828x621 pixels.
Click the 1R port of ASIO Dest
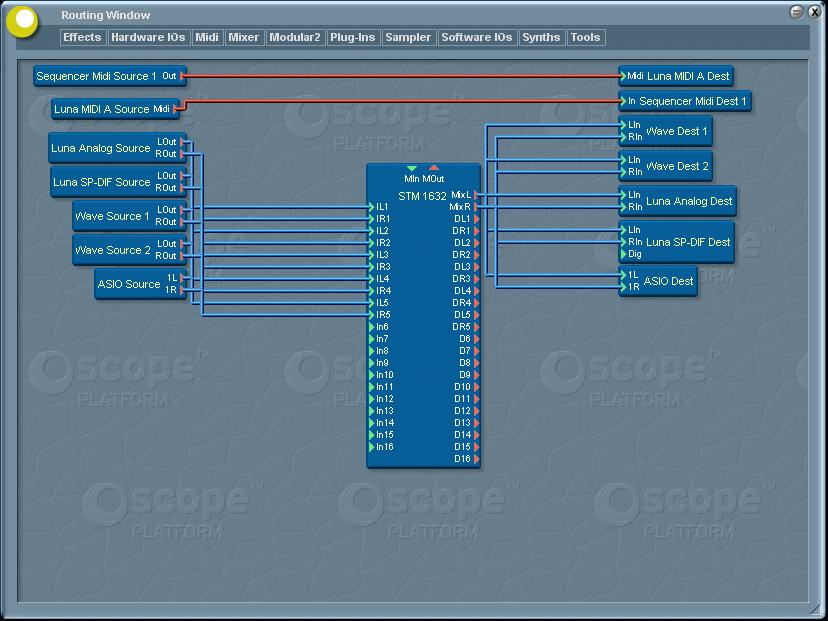coord(623,287)
